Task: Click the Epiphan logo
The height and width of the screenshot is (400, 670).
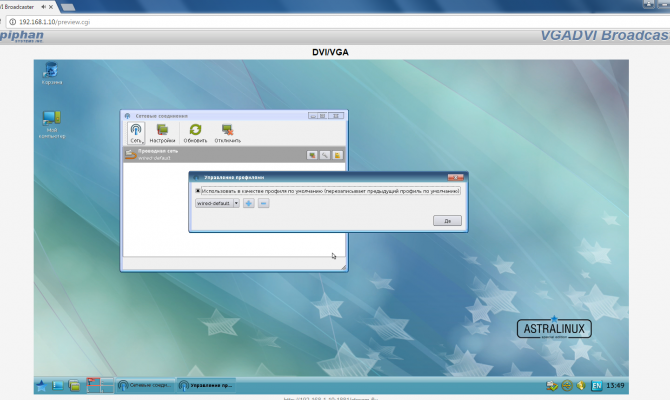Action: [x=21, y=36]
